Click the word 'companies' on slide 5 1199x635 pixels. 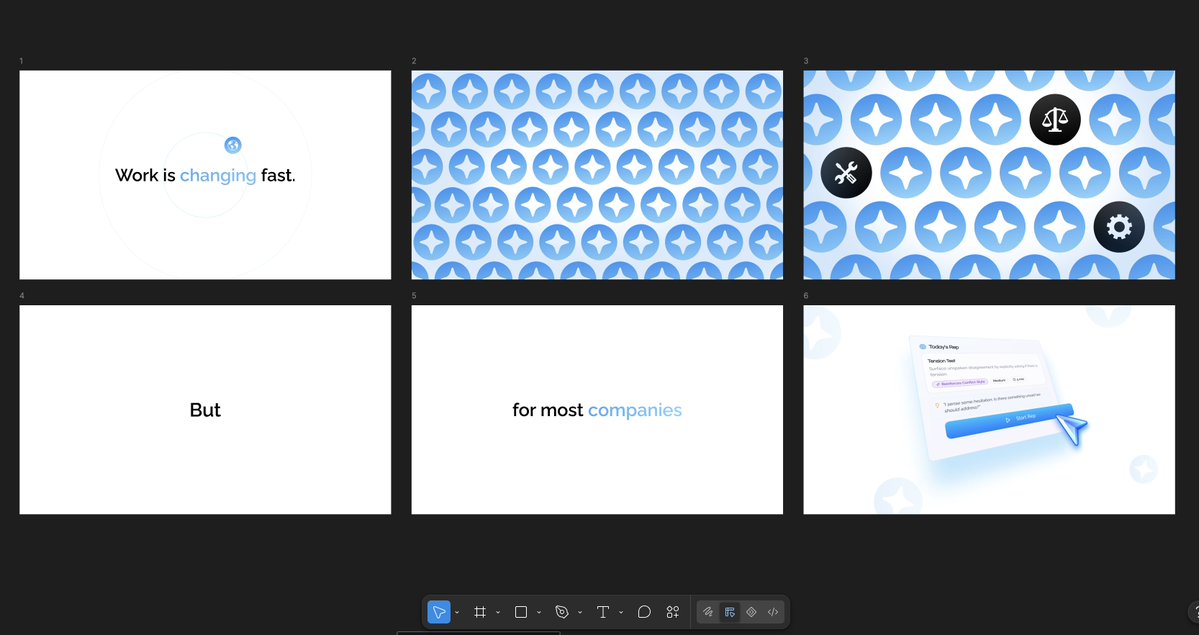point(635,410)
